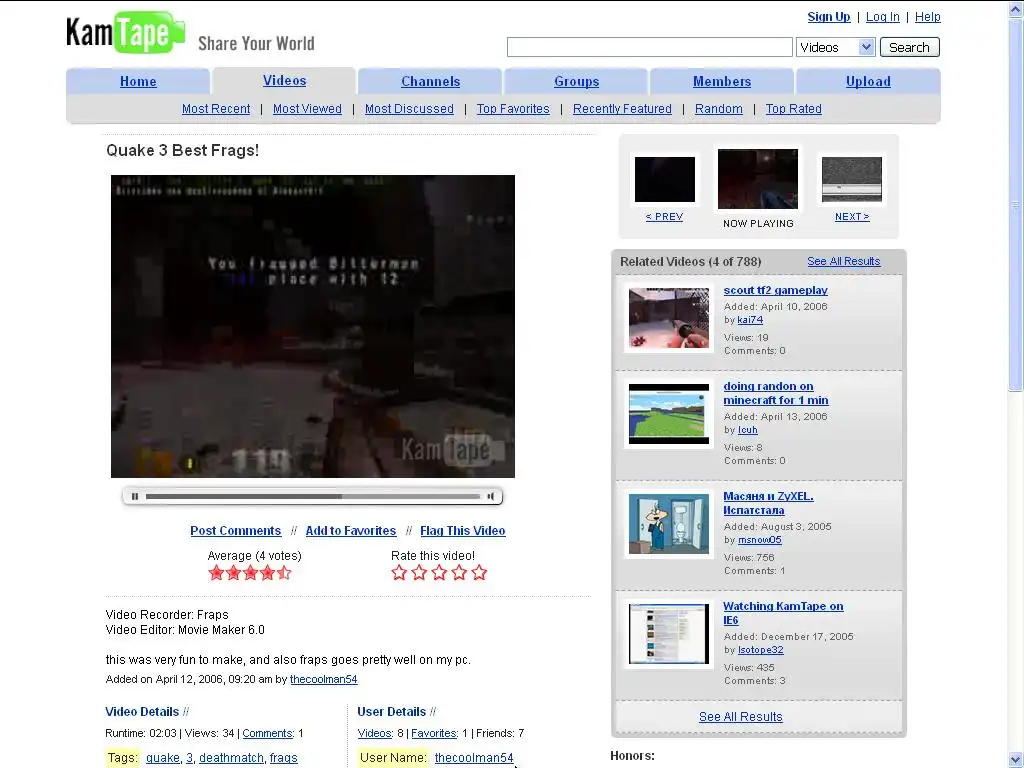Select the Upload tab
This screenshot has width=1024, height=768.
pyautogui.click(x=868, y=82)
